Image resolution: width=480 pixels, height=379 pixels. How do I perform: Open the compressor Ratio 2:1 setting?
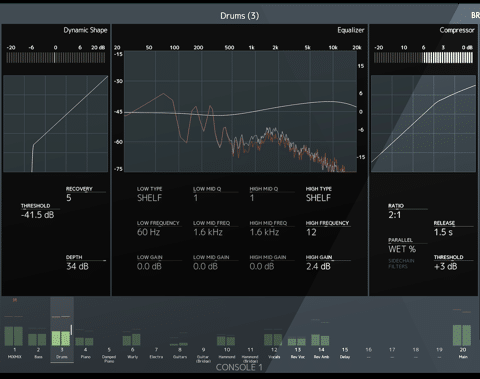click(395, 215)
